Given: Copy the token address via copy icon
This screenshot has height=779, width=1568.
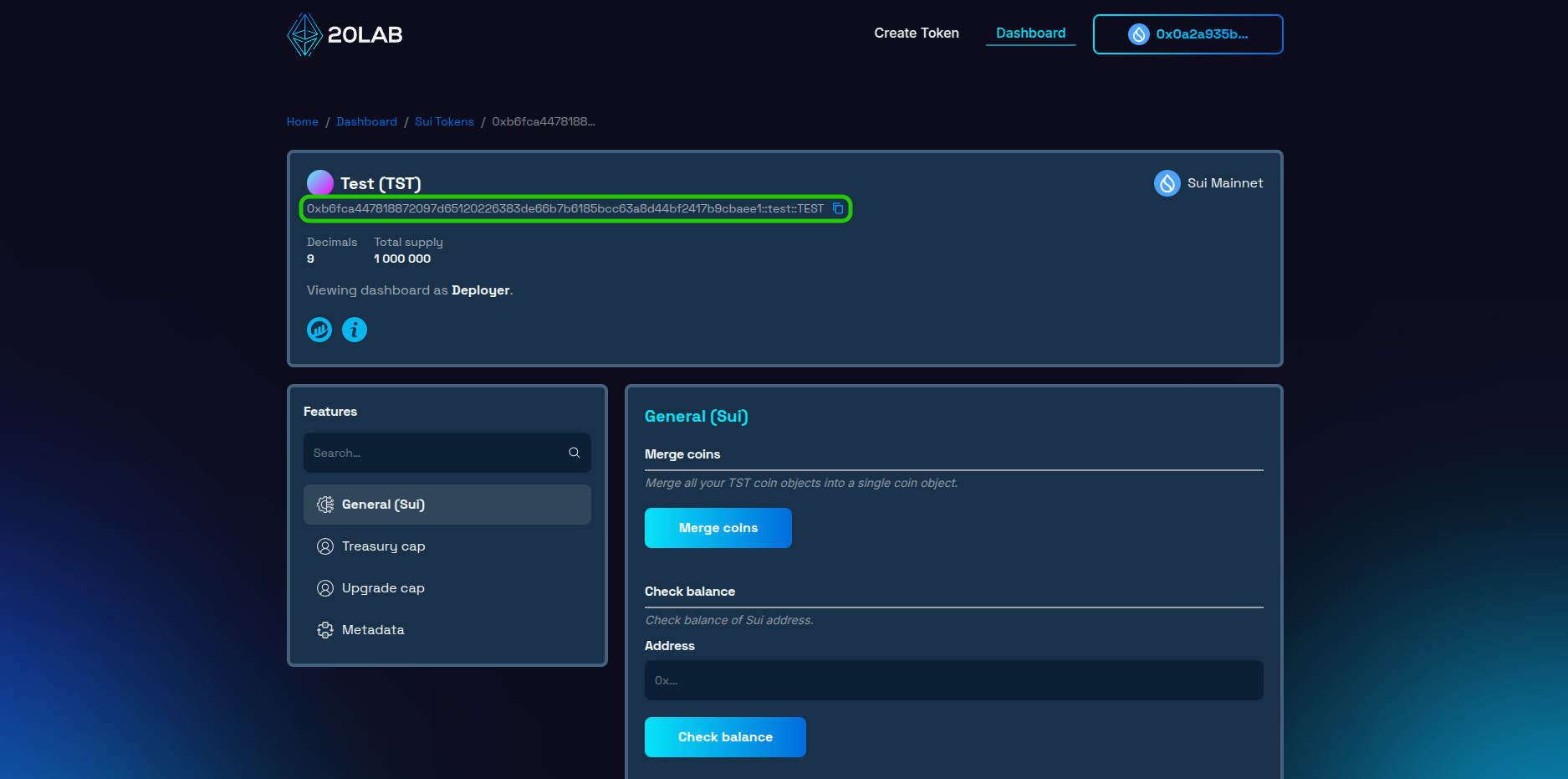Looking at the screenshot, I should (x=838, y=208).
